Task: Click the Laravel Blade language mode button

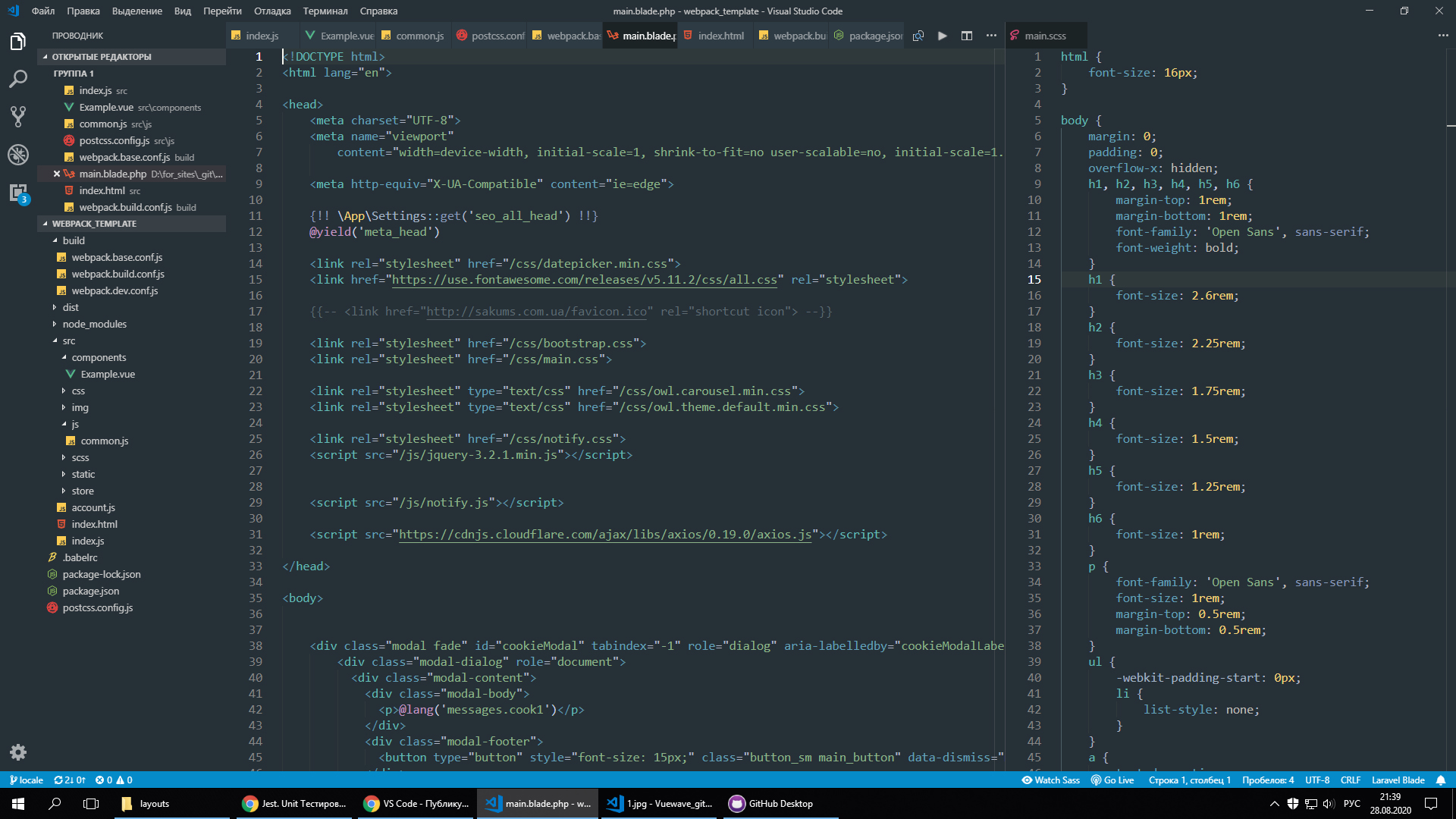Action: click(1398, 780)
